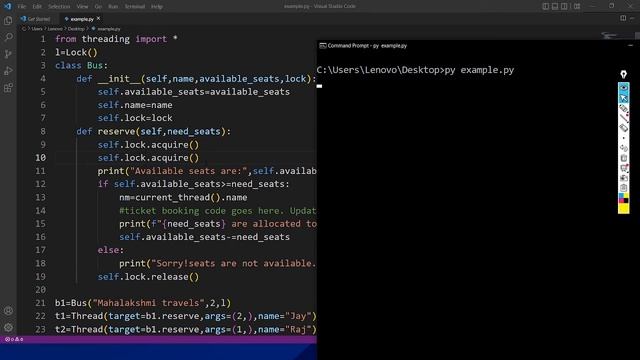
Task: Open the File menu
Action: tap(22, 7)
